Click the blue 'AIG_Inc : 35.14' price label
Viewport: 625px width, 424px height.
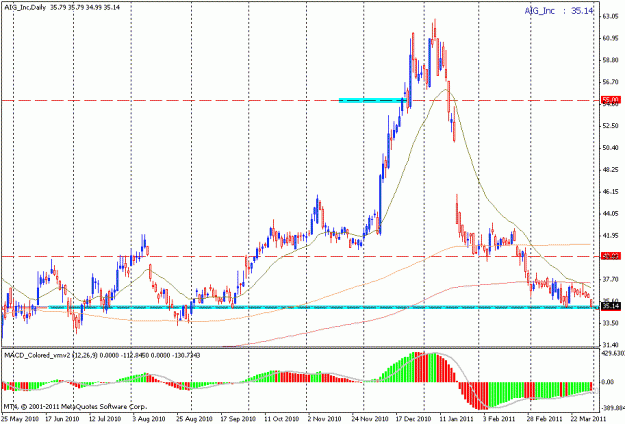pos(559,11)
